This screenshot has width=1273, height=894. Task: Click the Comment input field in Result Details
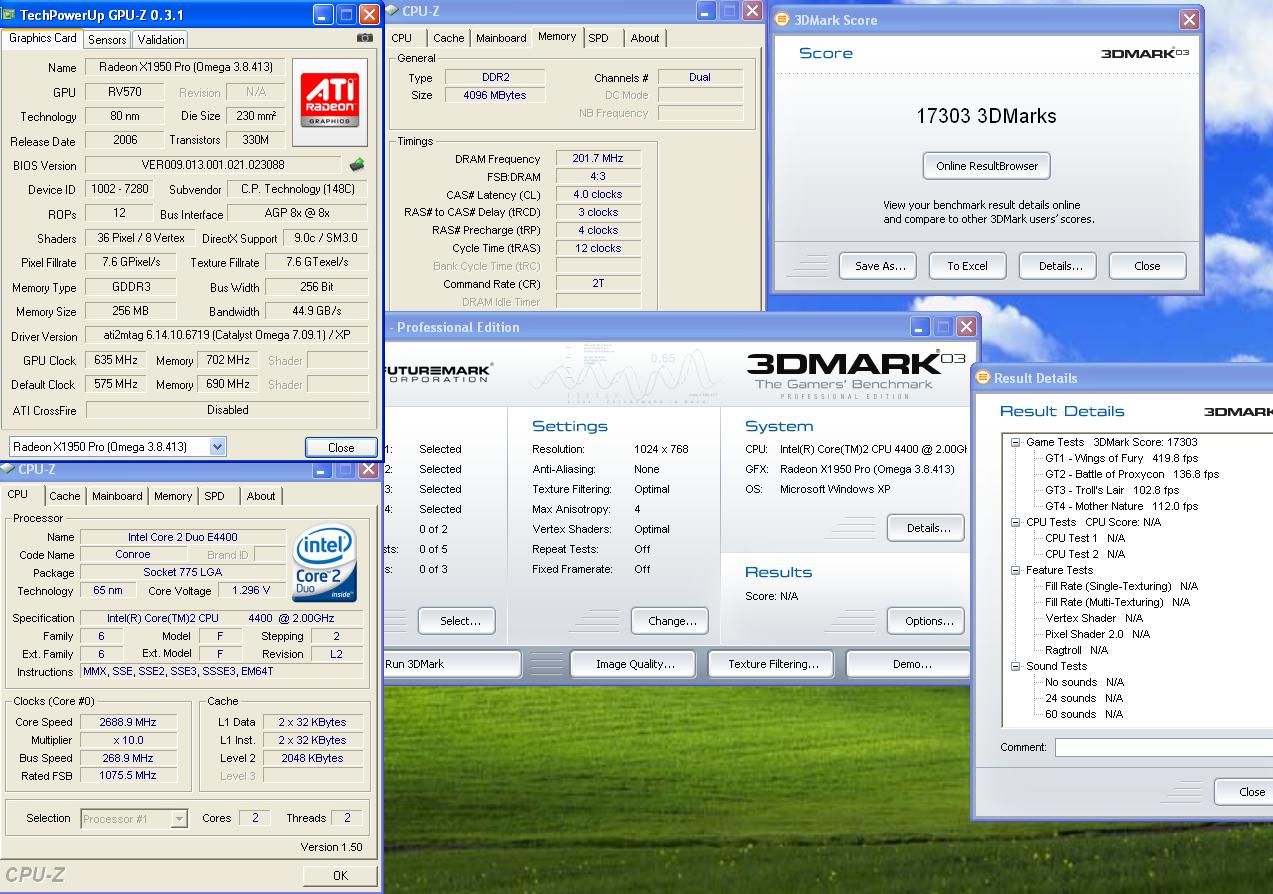coord(1164,747)
